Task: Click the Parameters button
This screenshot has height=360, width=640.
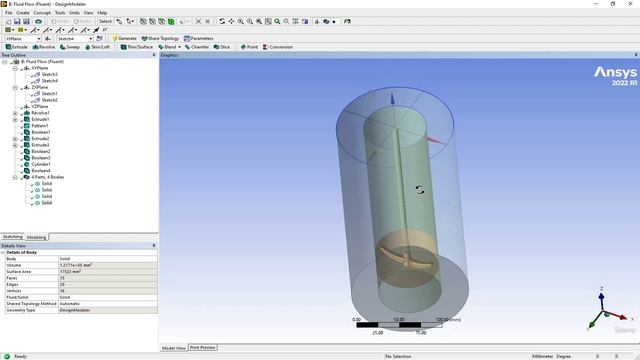Action: pos(199,38)
